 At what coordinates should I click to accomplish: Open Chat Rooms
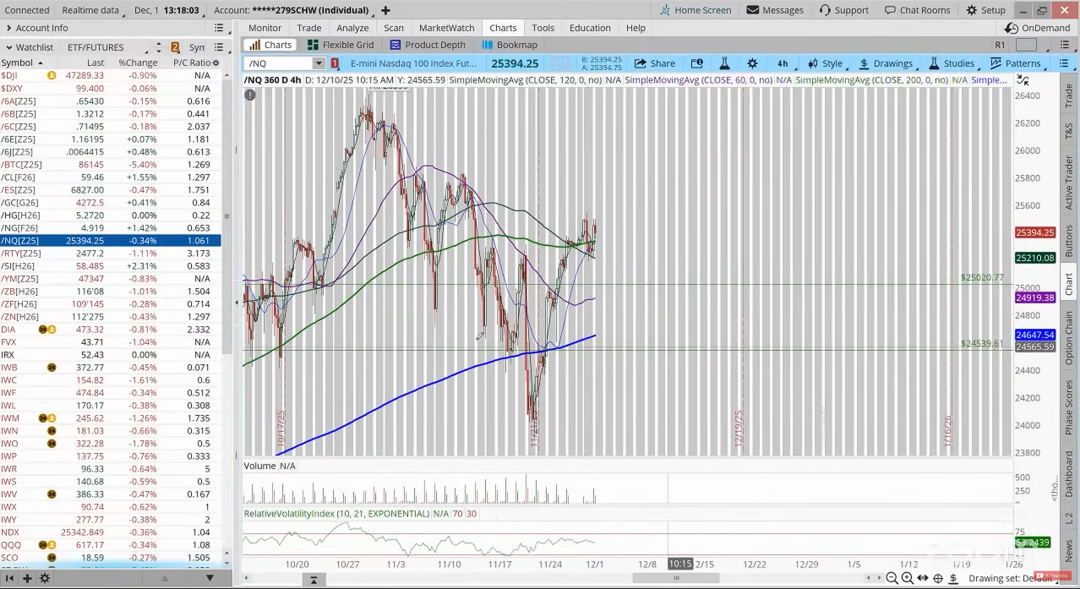coord(917,10)
